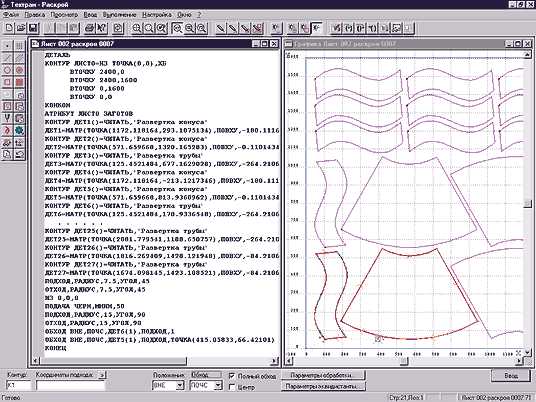Click the Print icon in toolbar
Image resolution: width=536 pixels, height=402 pixels.
90,28
